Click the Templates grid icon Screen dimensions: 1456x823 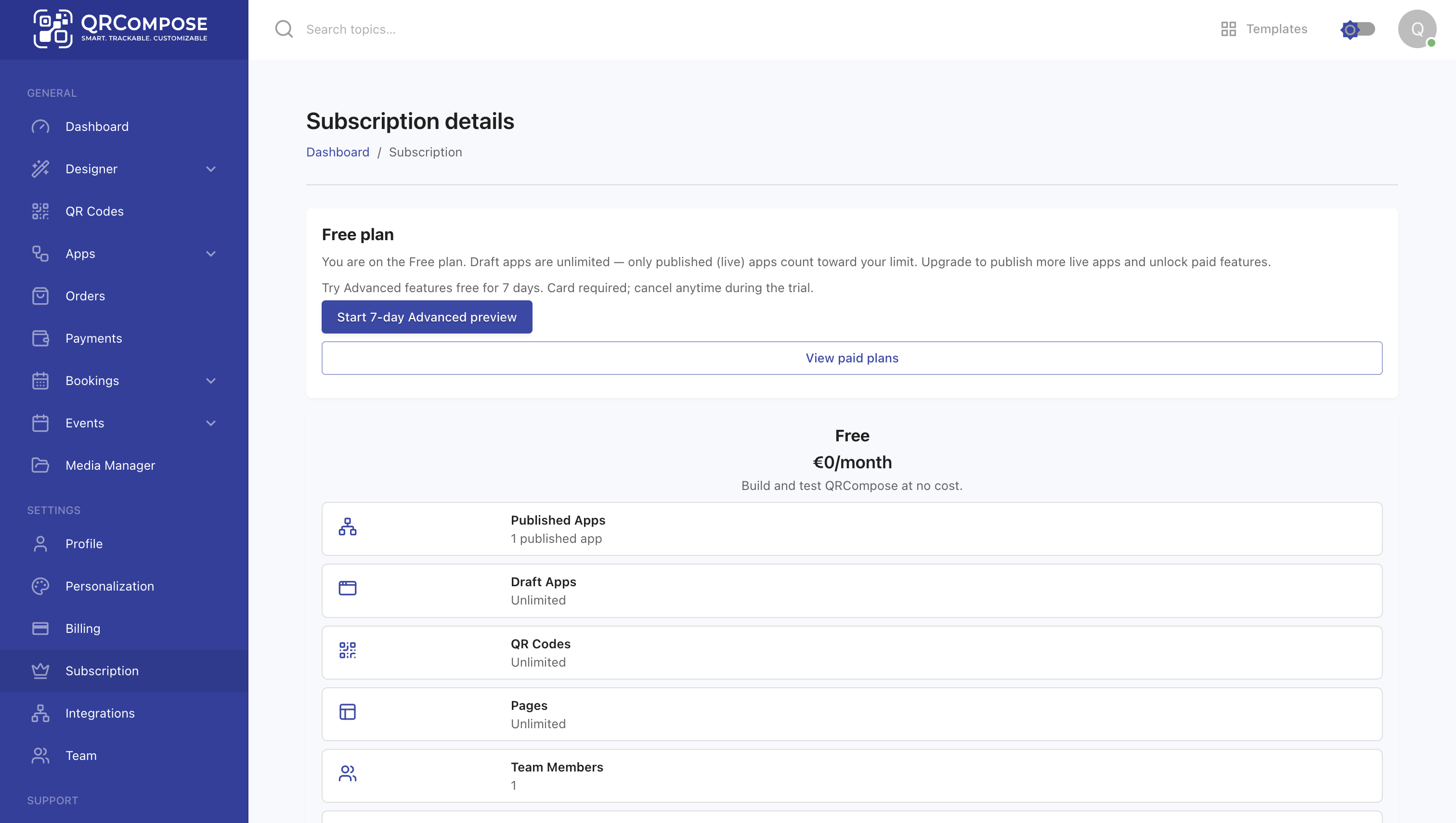pos(1228,29)
